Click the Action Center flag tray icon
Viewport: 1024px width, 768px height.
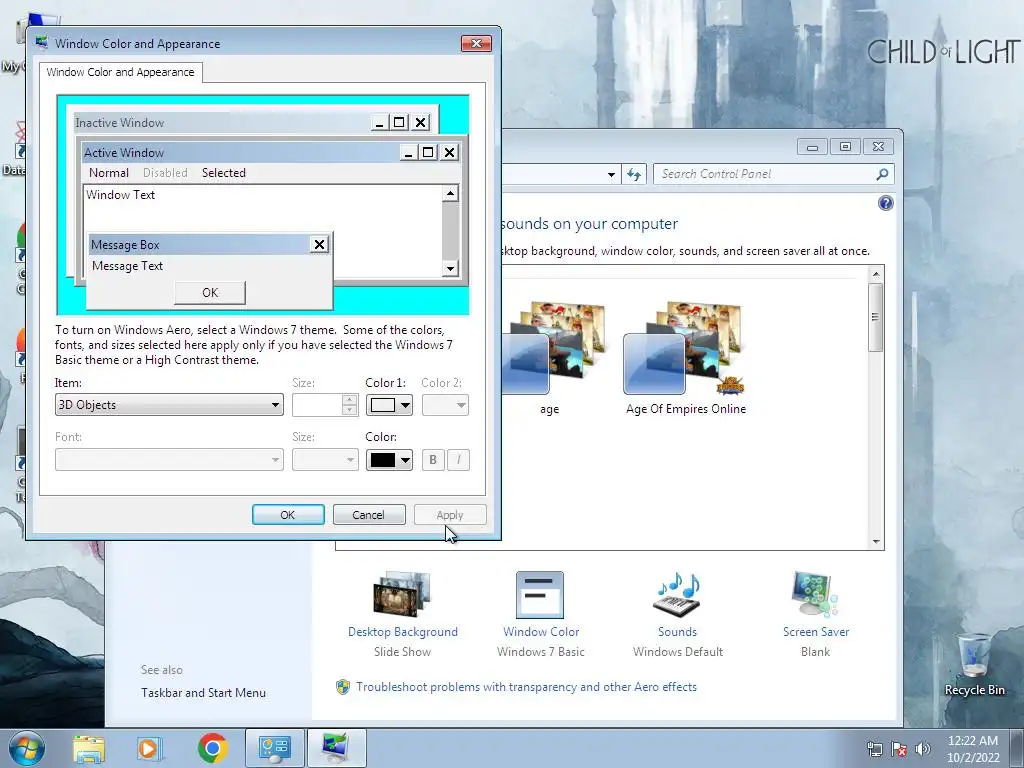pyautogui.click(x=899, y=749)
